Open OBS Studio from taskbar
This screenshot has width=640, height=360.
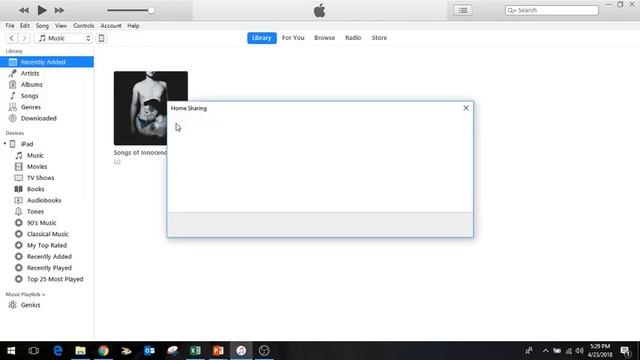point(264,351)
